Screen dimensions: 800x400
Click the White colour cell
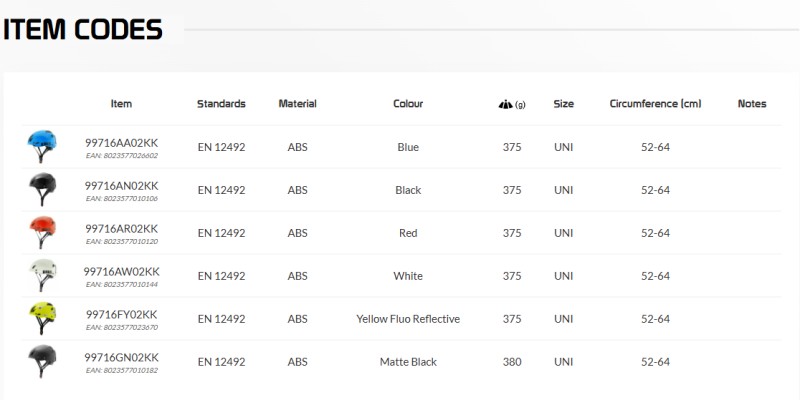(x=408, y=276)
